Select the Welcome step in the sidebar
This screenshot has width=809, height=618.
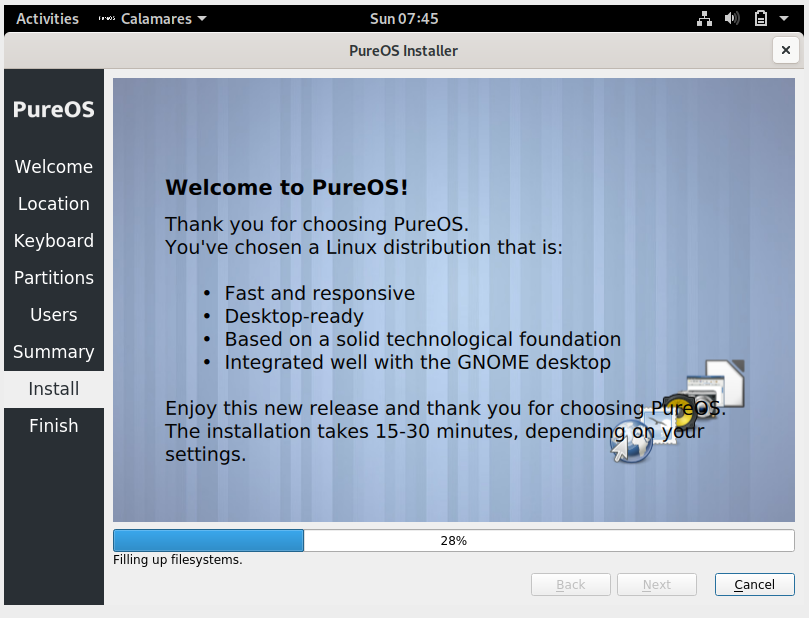[x=53, y=166]
